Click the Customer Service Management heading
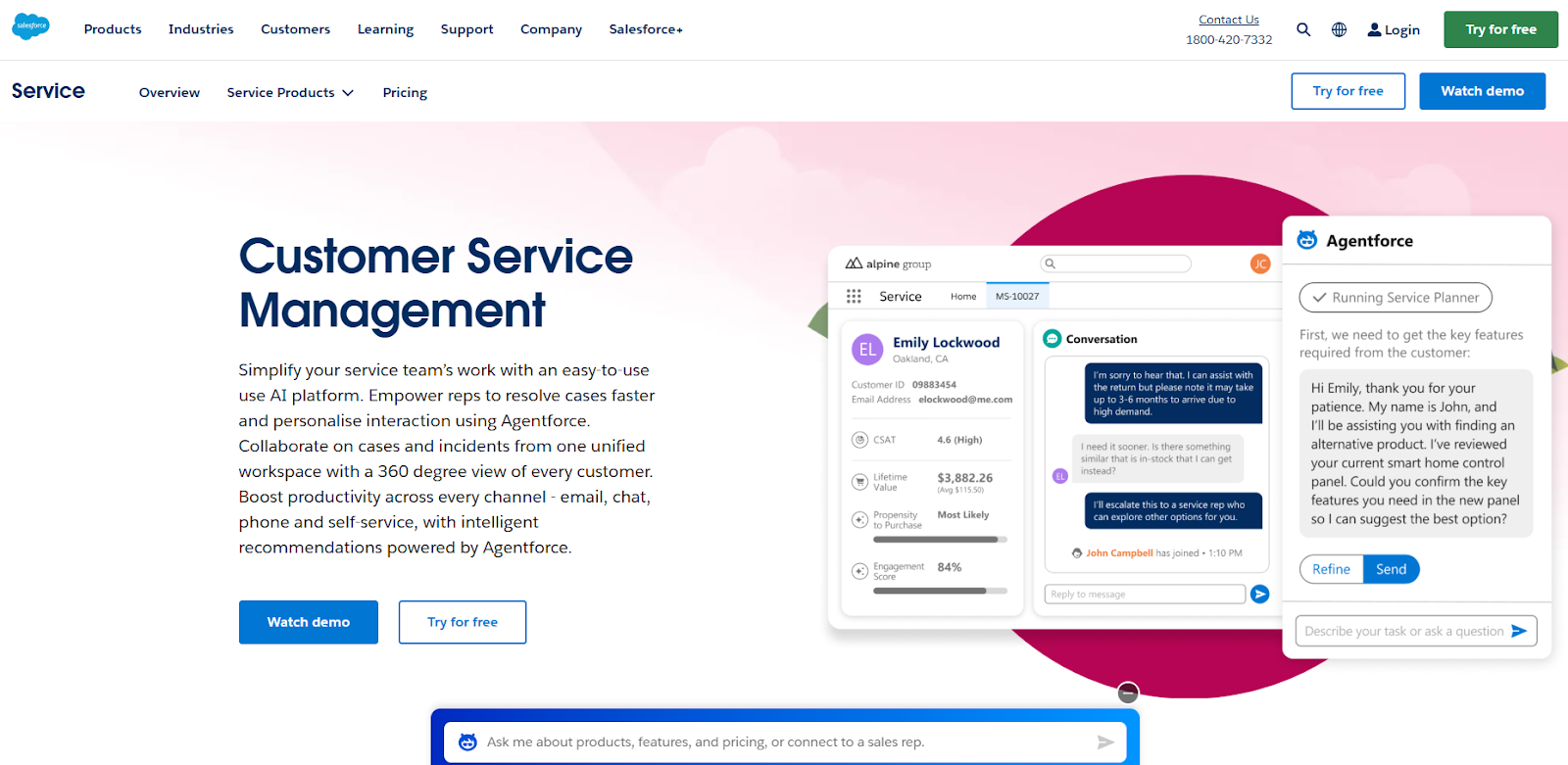 (x=436, y=283)
